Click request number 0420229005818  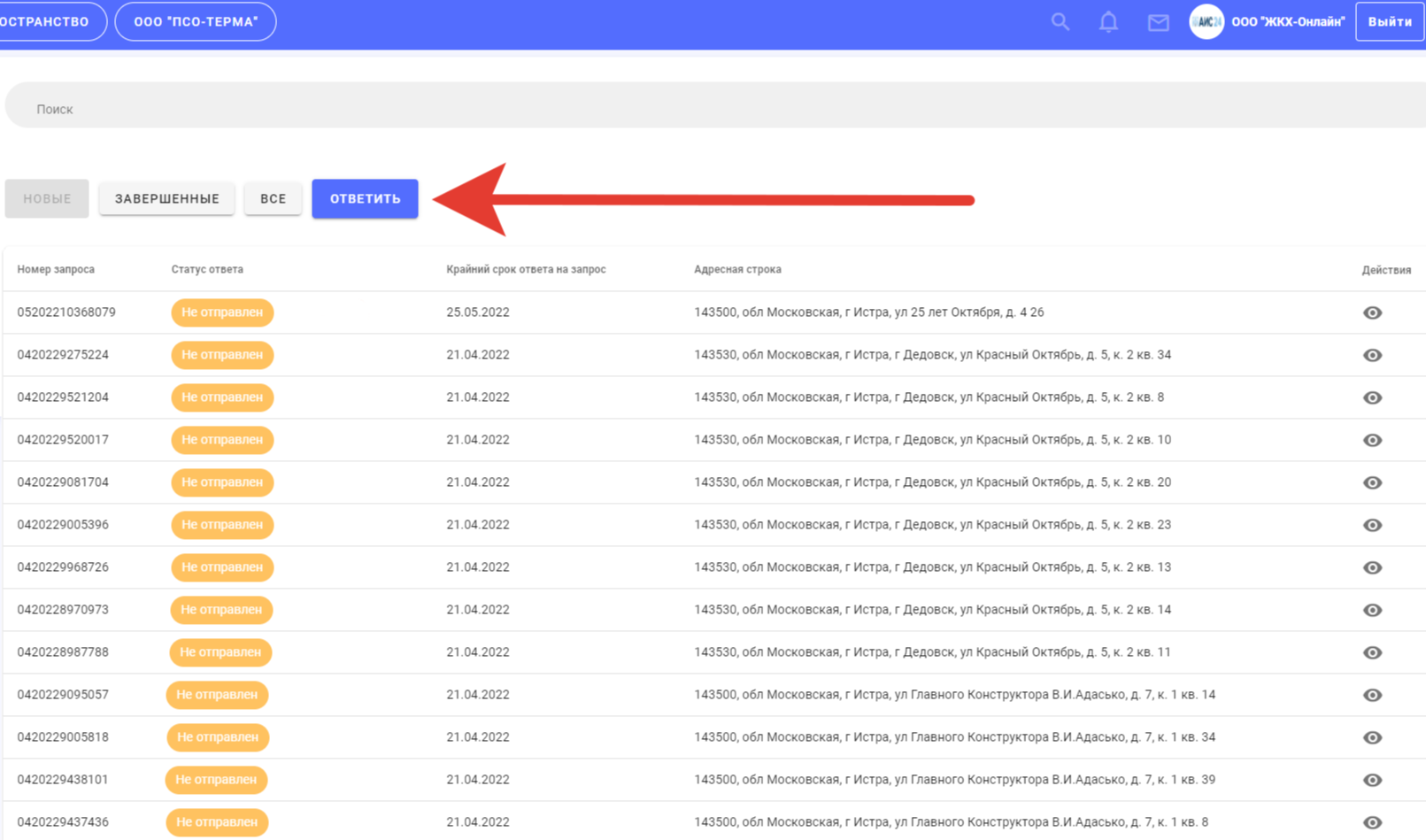point(63,737)
